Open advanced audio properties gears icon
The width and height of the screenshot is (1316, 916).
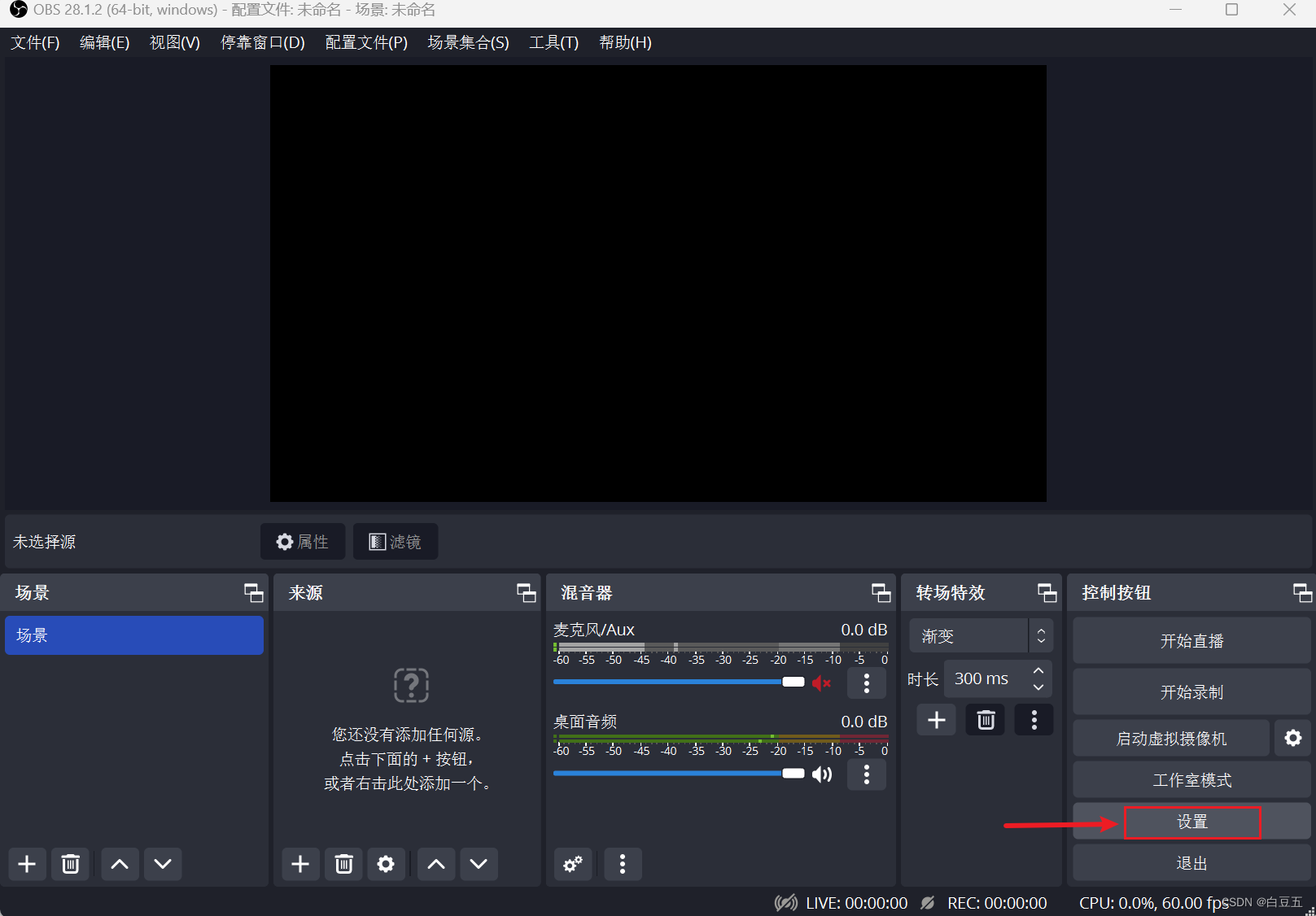573,864
